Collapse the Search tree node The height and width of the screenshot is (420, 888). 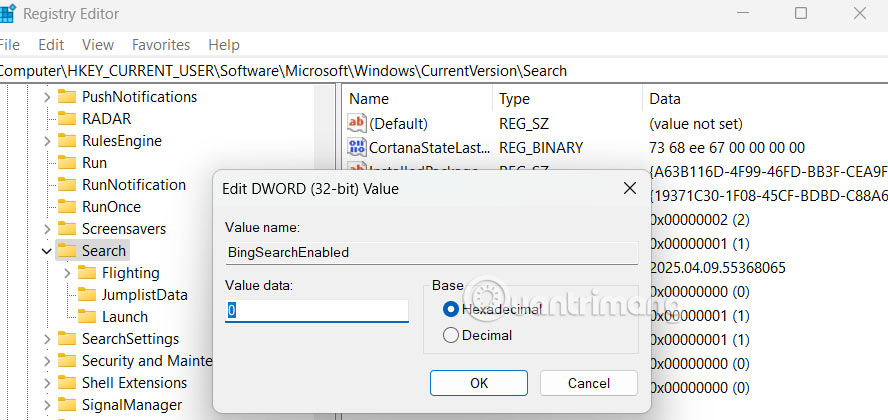point(46,251)
